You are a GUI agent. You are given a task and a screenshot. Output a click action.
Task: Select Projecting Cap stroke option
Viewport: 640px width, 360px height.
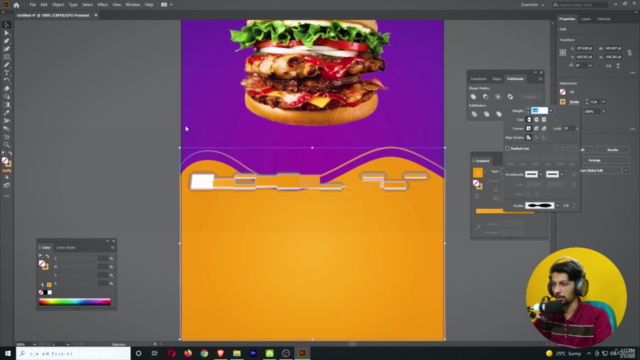tap(544, 120)
